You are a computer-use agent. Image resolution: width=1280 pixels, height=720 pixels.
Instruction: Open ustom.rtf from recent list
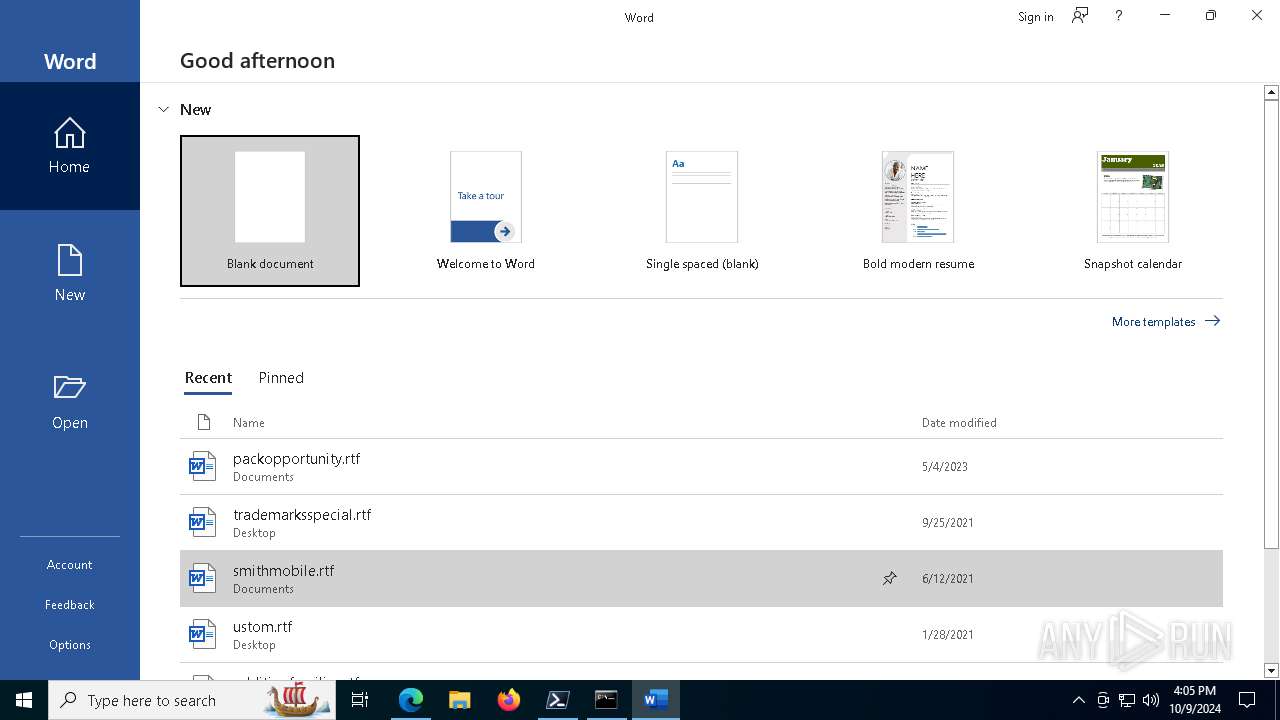point(701,634)
